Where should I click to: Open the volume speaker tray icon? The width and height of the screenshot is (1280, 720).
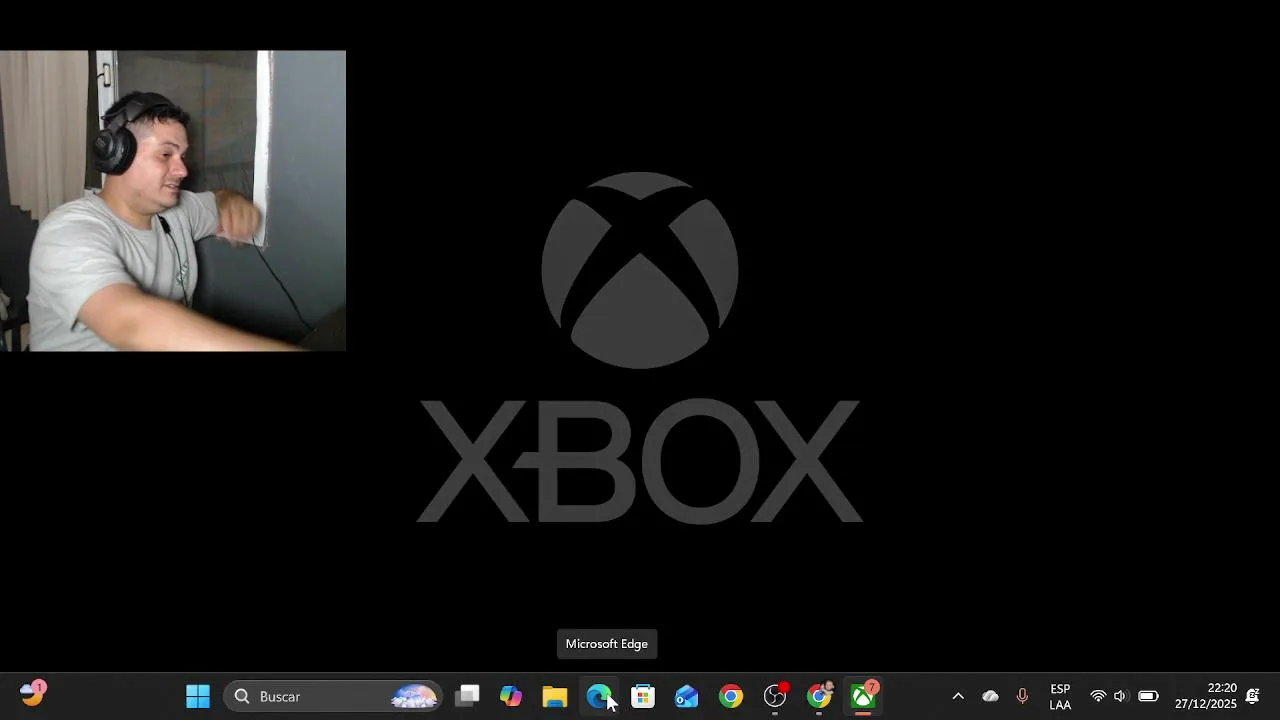(x=1120, y=696)
